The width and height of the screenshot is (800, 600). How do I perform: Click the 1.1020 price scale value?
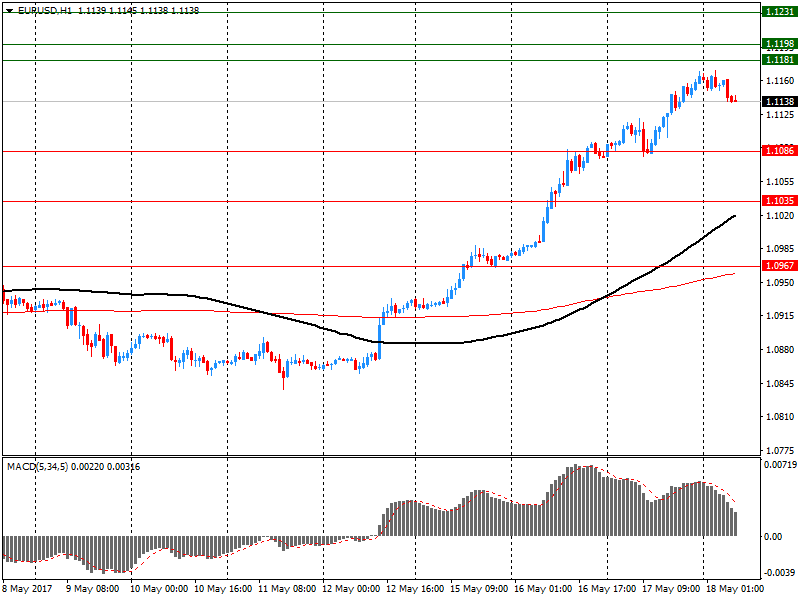[780, 215]
